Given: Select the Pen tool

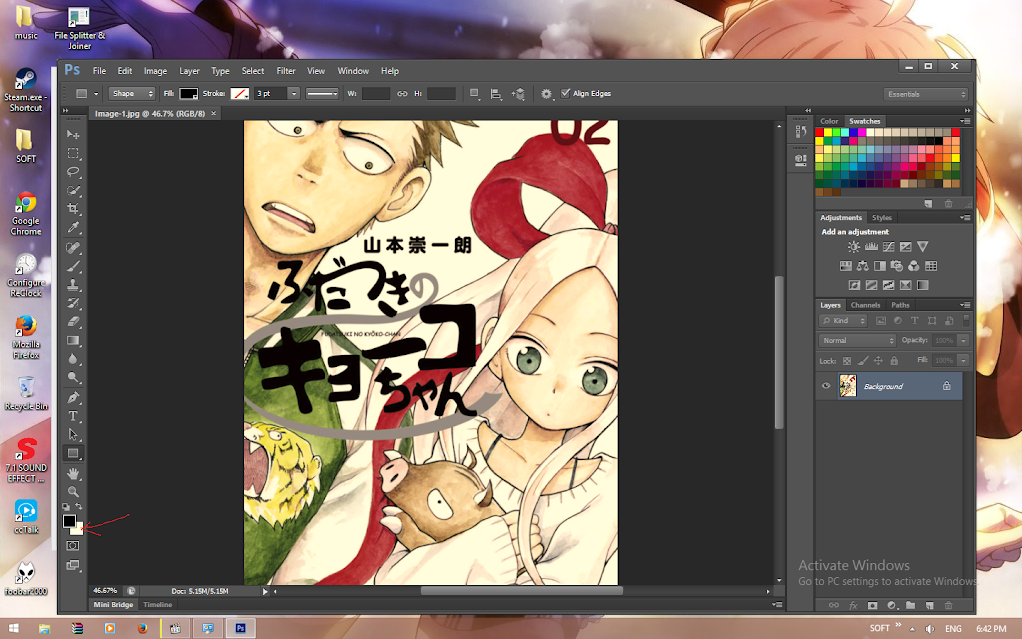Looking at the screenshot, I should pyautogui.click(x=73, y=397).
